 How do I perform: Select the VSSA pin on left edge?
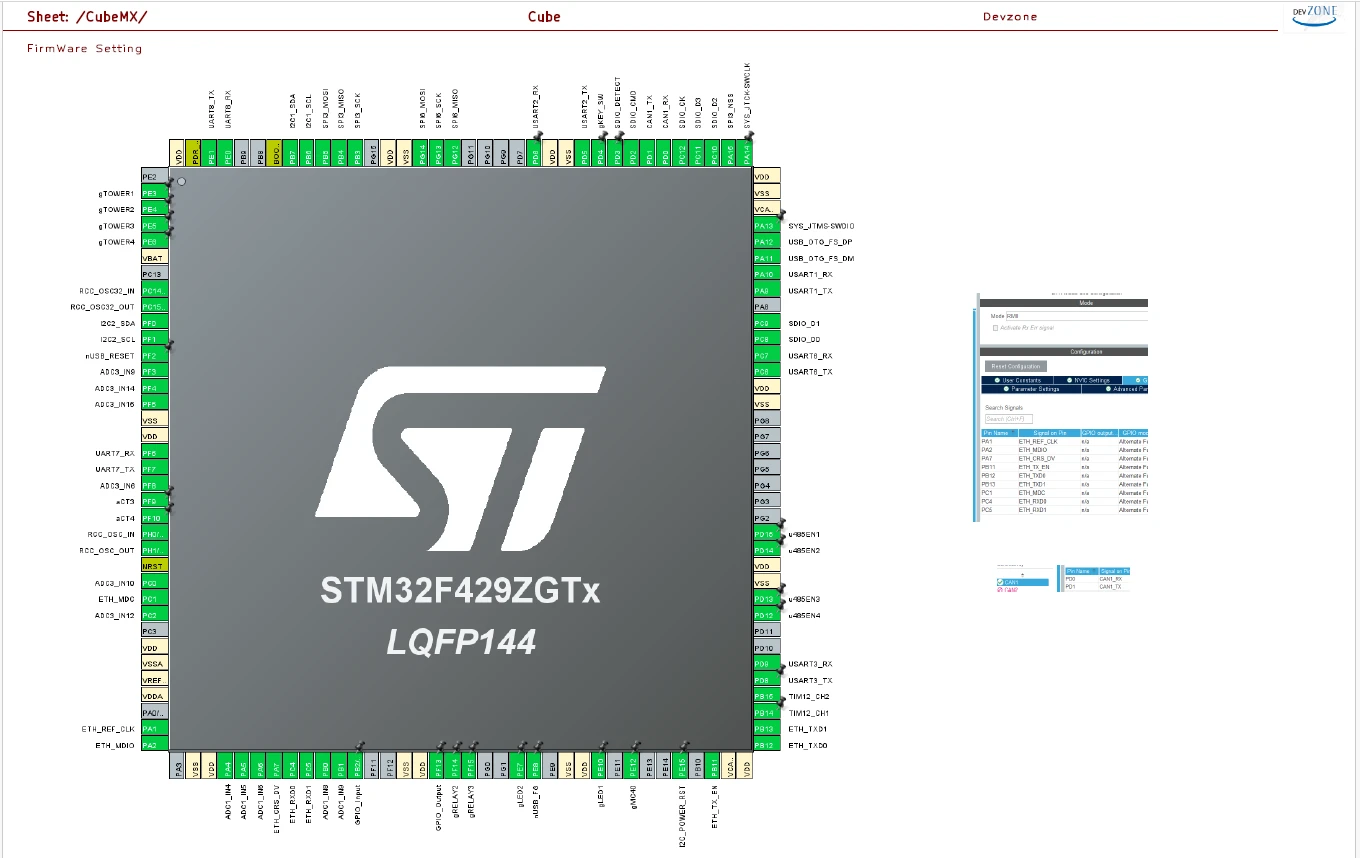(x=155, y=664)
